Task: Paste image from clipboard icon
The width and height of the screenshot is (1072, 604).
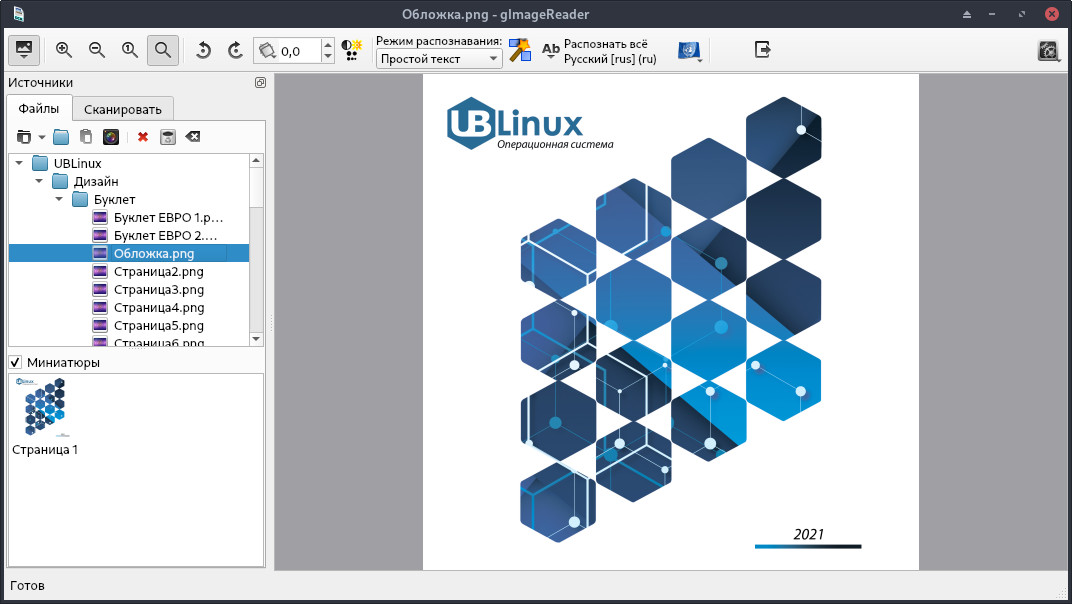Action: (86, 137)
